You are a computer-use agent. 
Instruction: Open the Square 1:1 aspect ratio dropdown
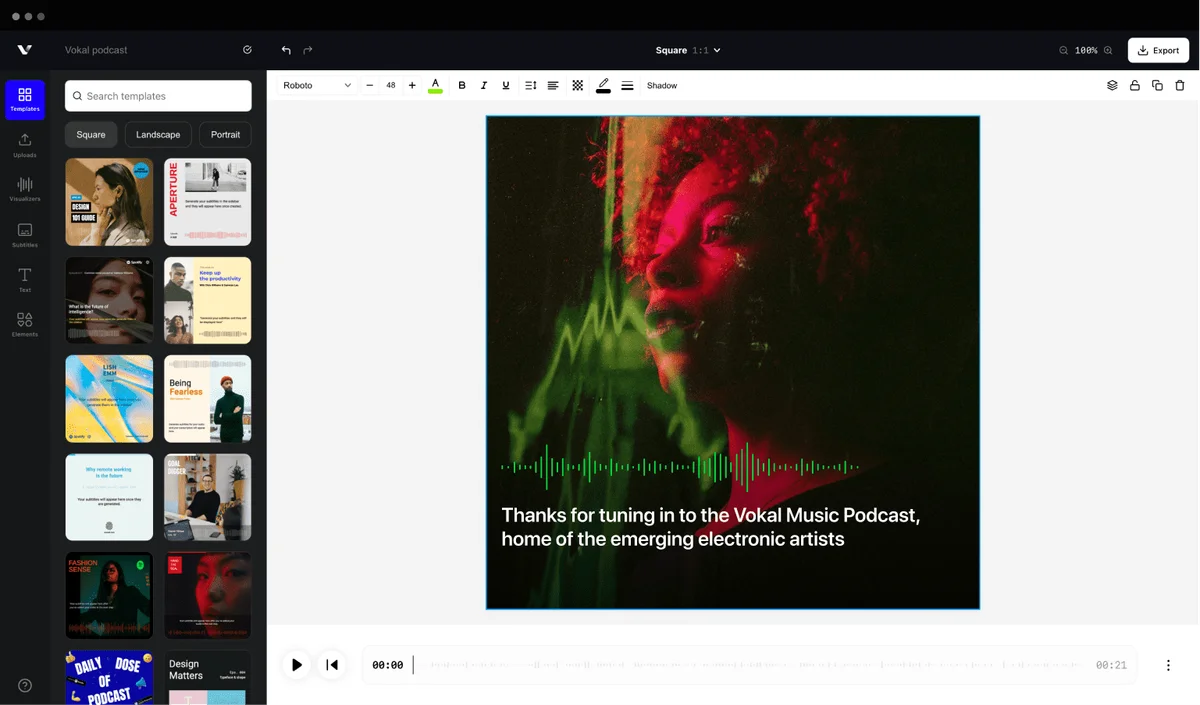688,50
